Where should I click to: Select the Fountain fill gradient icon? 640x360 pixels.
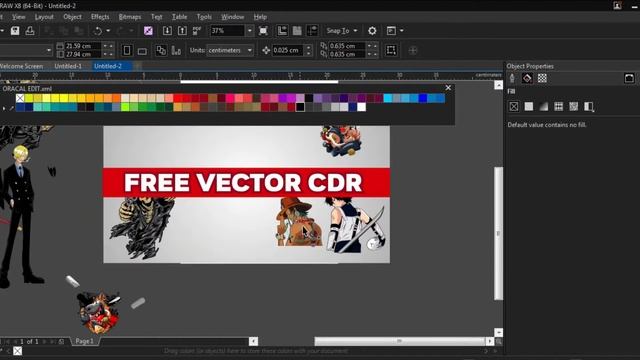click(544, 107)
